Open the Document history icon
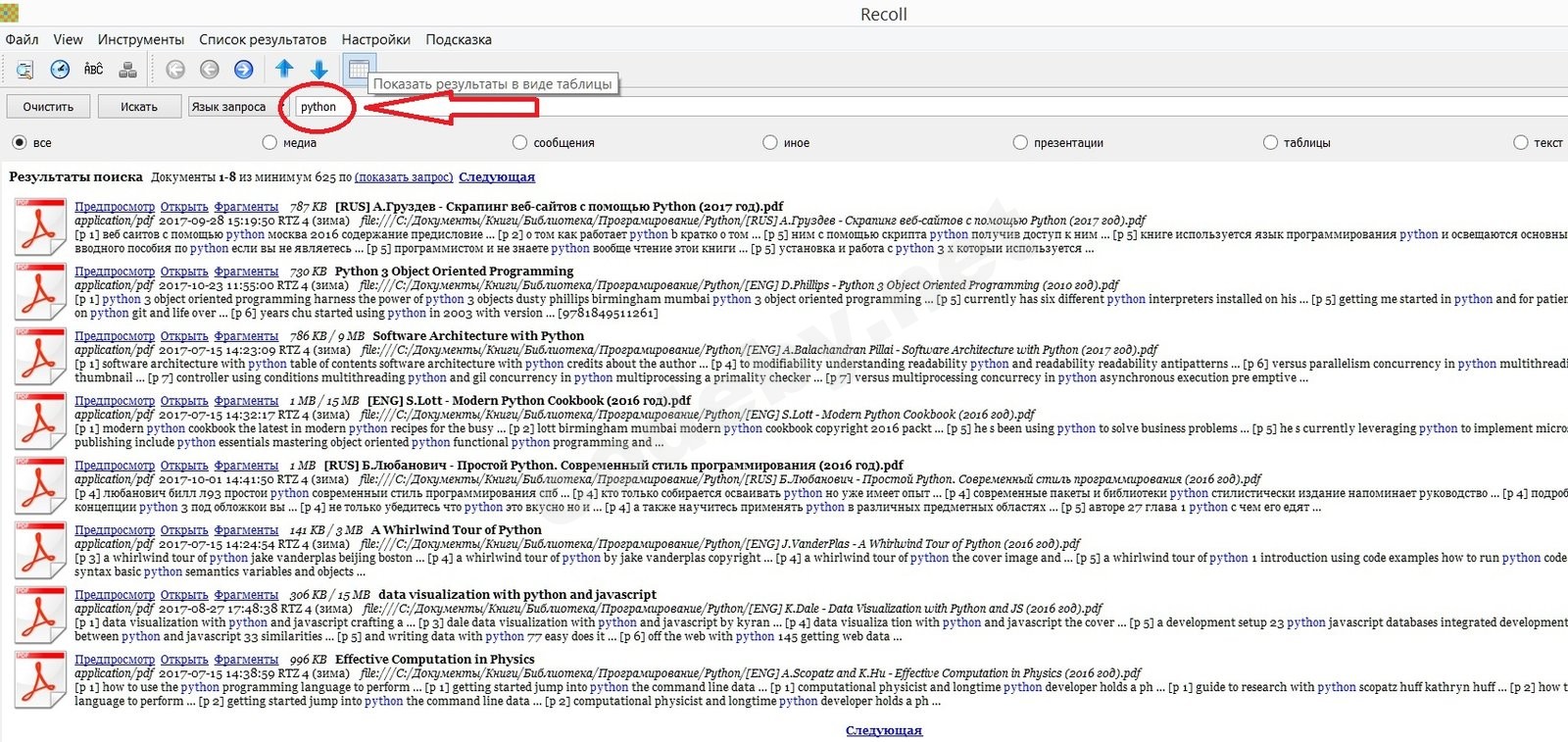 coord(60,70)
